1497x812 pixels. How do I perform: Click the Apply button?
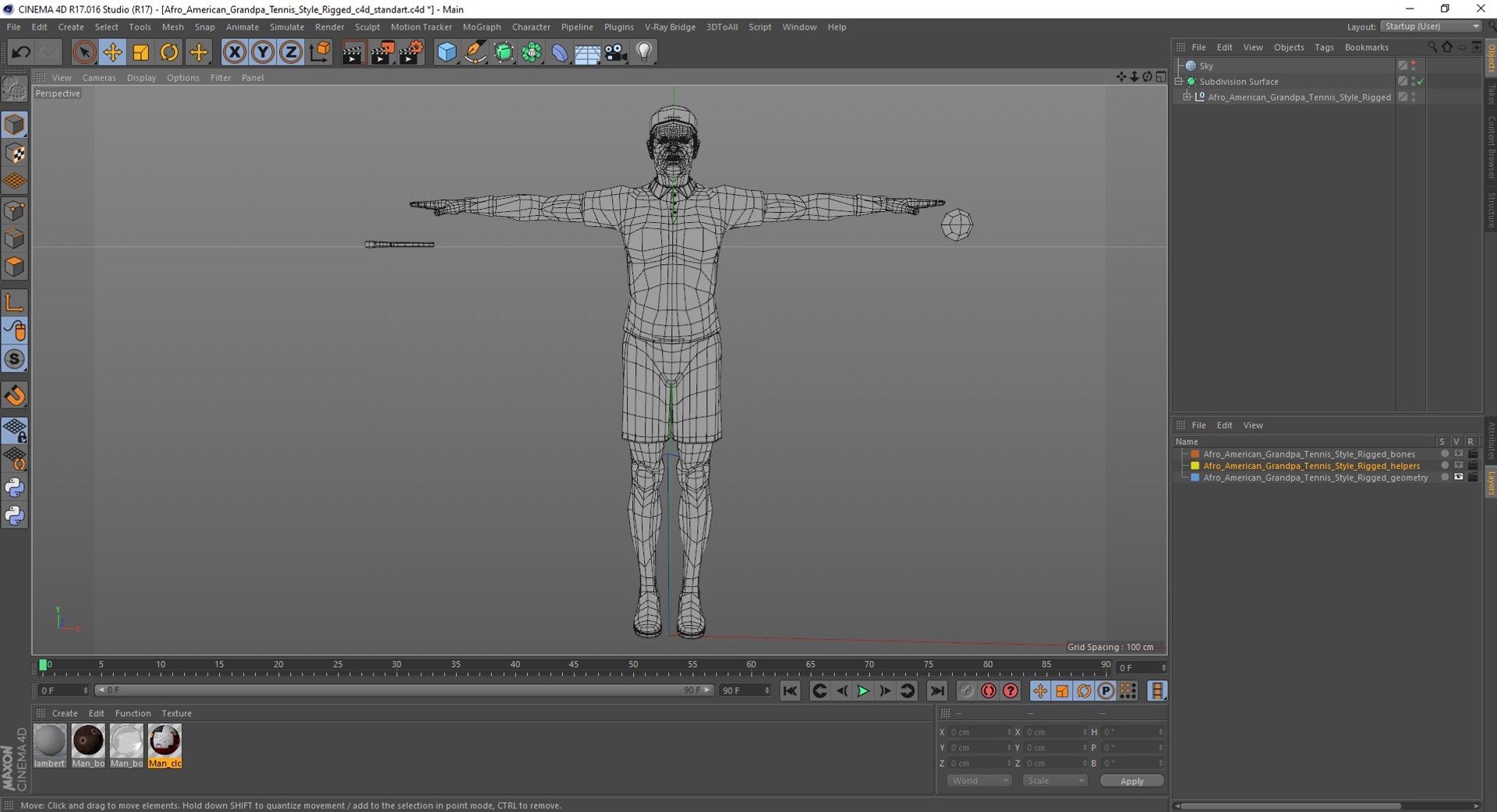click(1131, 781)
